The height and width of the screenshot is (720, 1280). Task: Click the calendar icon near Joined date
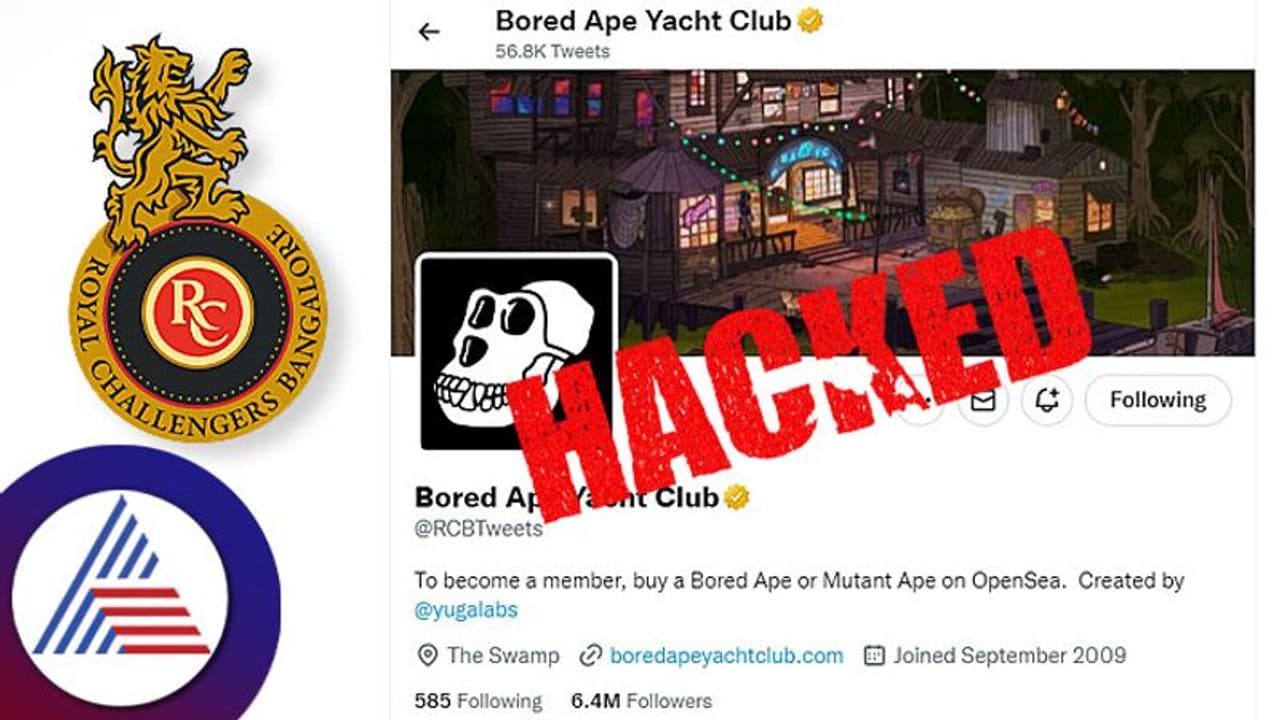click(874, 656)
